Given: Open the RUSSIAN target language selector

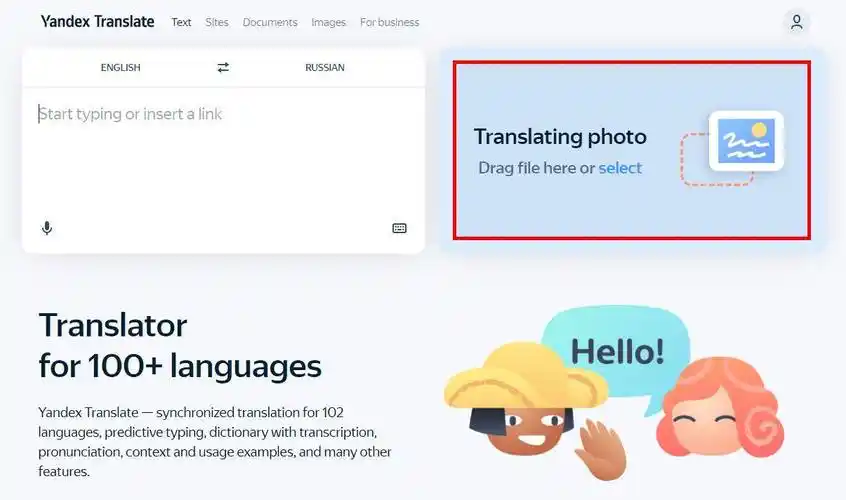Looking at the screenshot, I should point(325,67).
